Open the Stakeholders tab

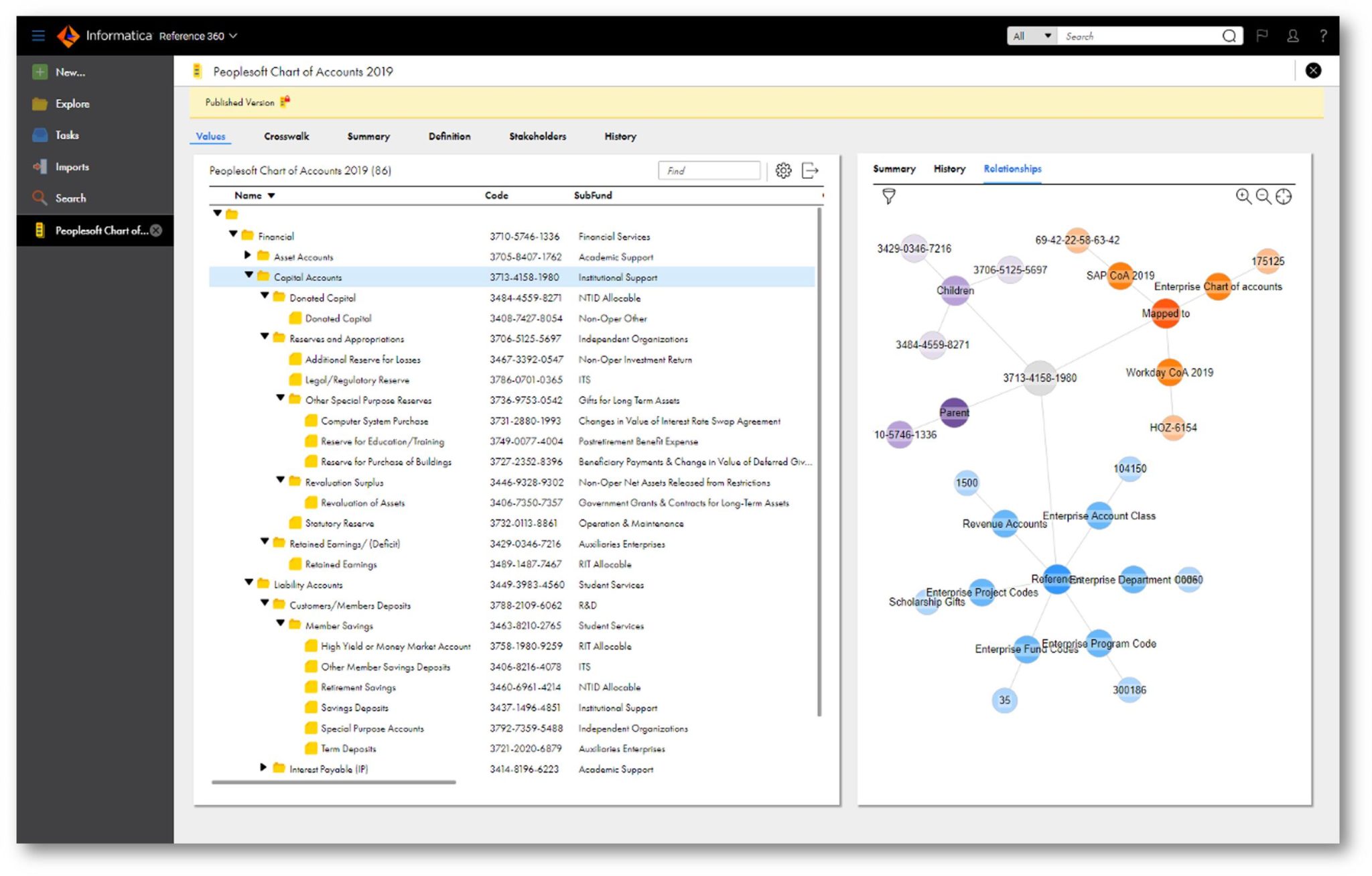pyautogui.click(x=537, y=137)
